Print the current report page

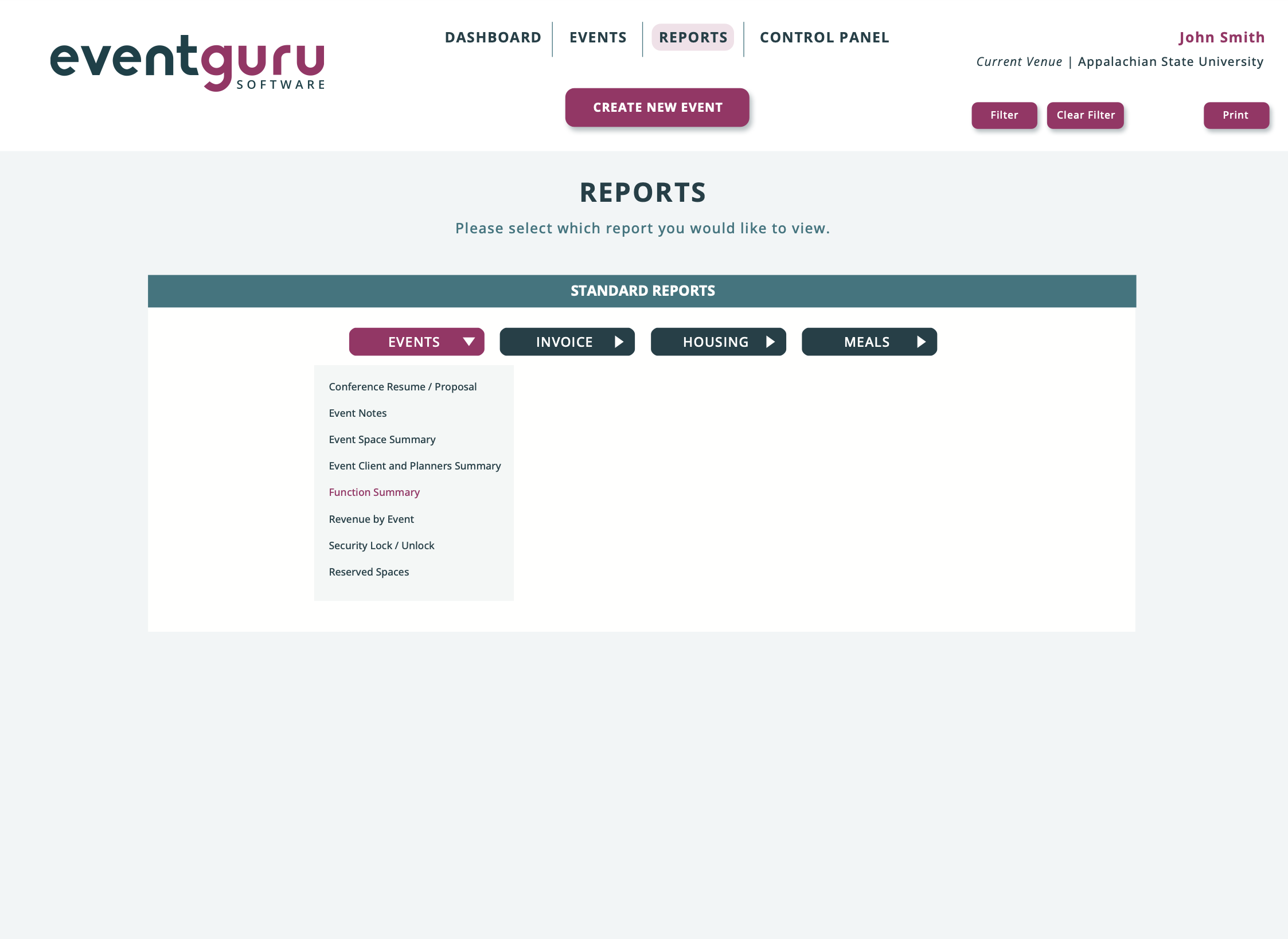(1235, 115)
